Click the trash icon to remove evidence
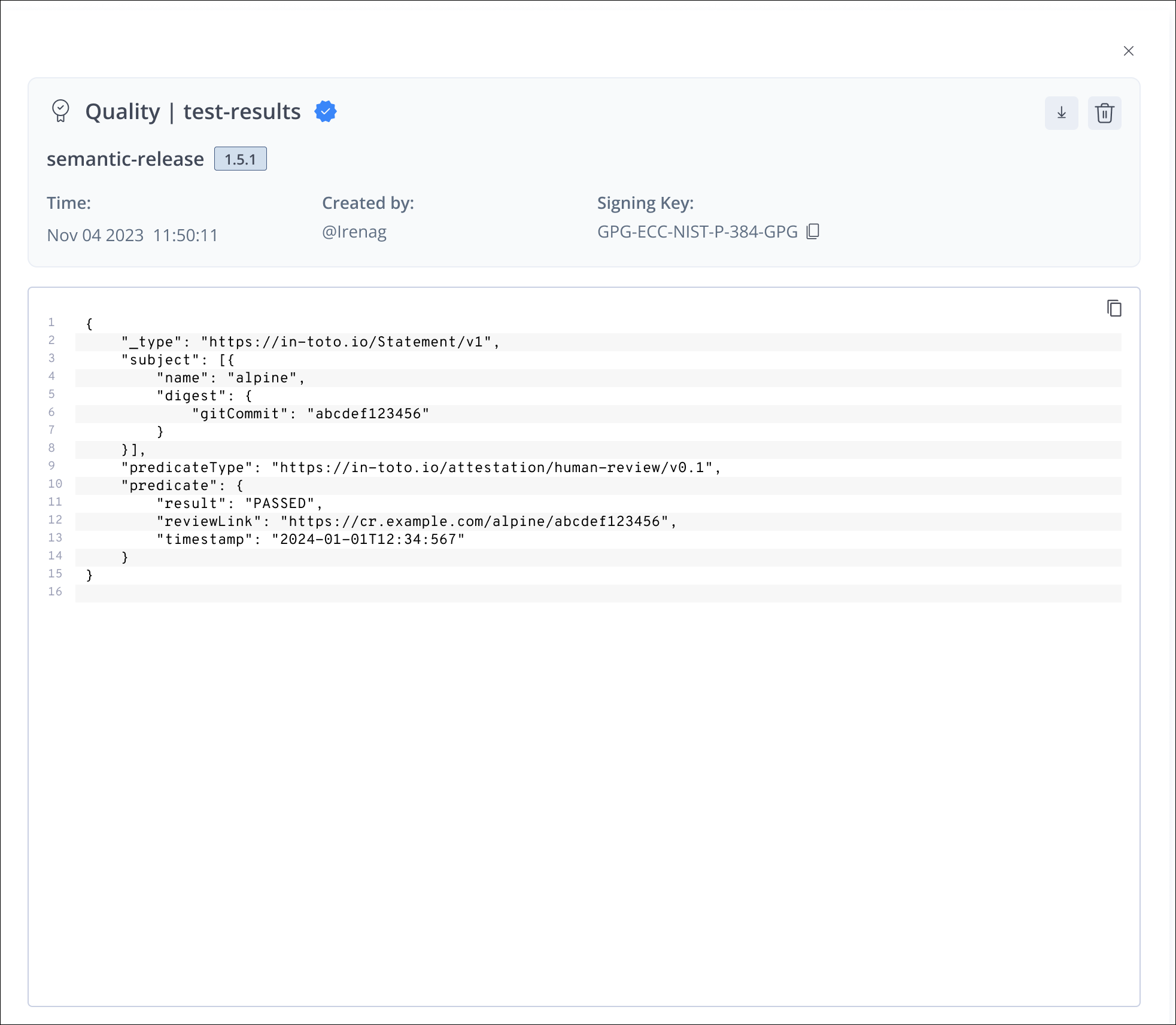This screenshot has width=1176, height=1025. (1104, 112)
